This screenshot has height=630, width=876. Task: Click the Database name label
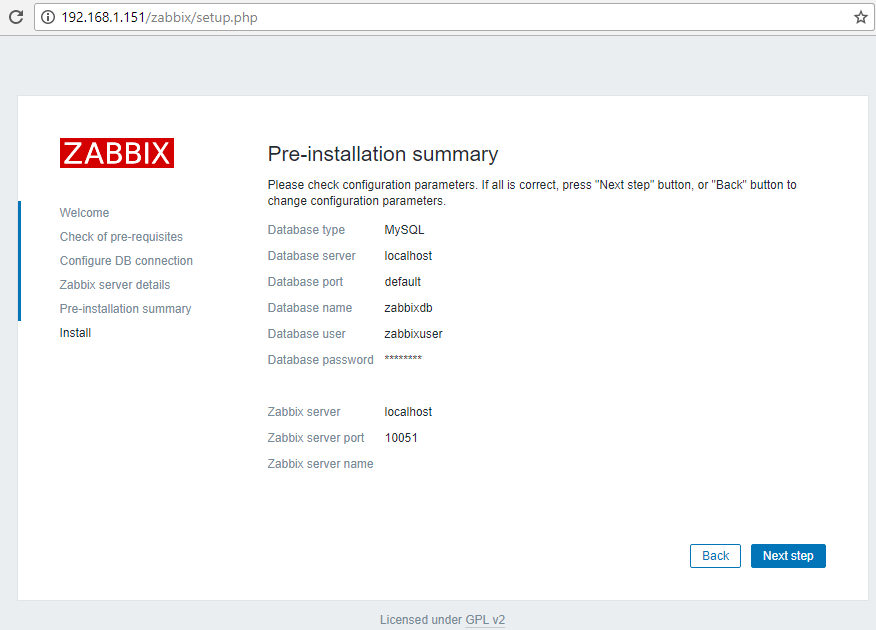[310, 308]
